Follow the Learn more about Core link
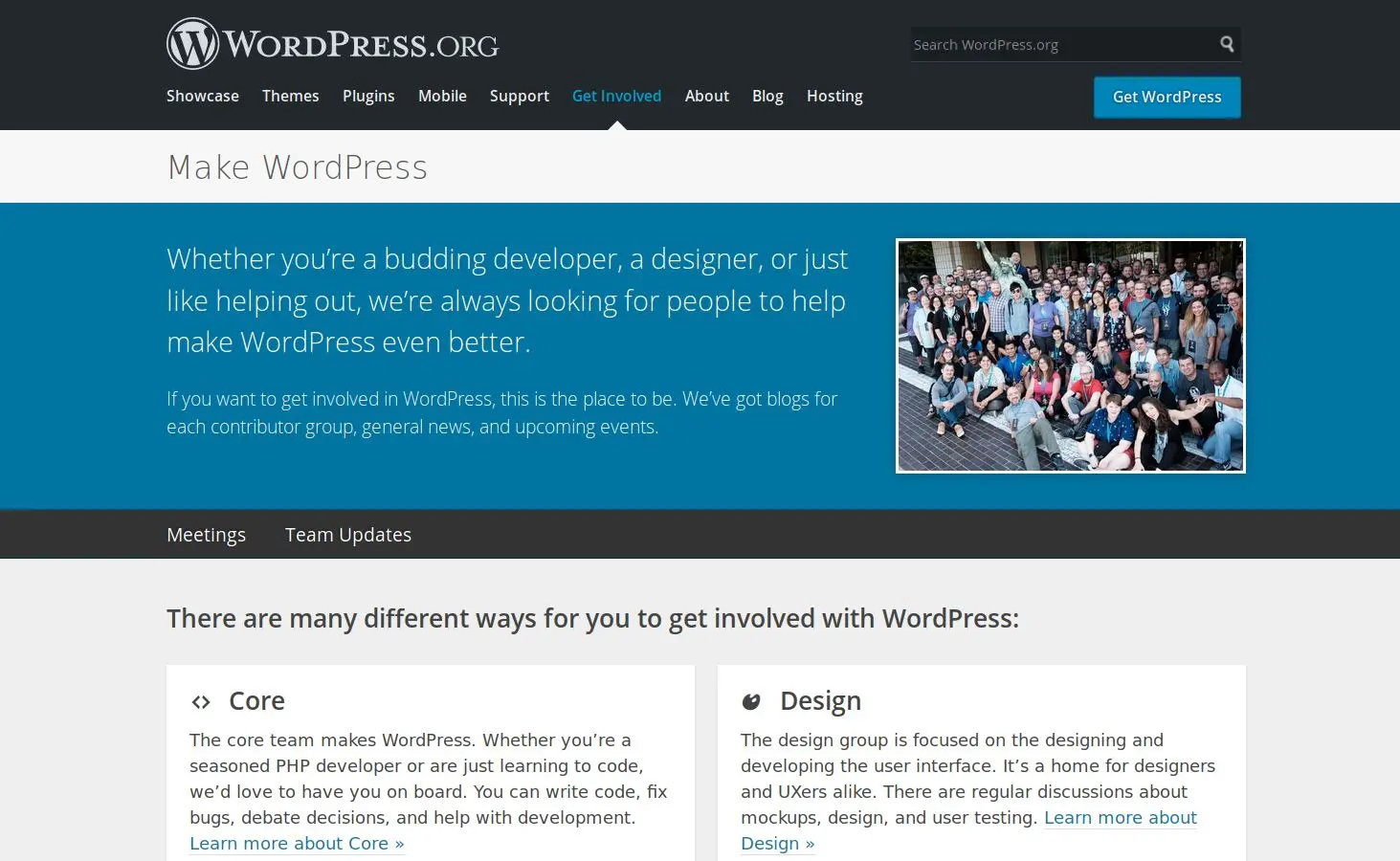This screenshot has width=1400, height=861. click(x=297, y=843)
